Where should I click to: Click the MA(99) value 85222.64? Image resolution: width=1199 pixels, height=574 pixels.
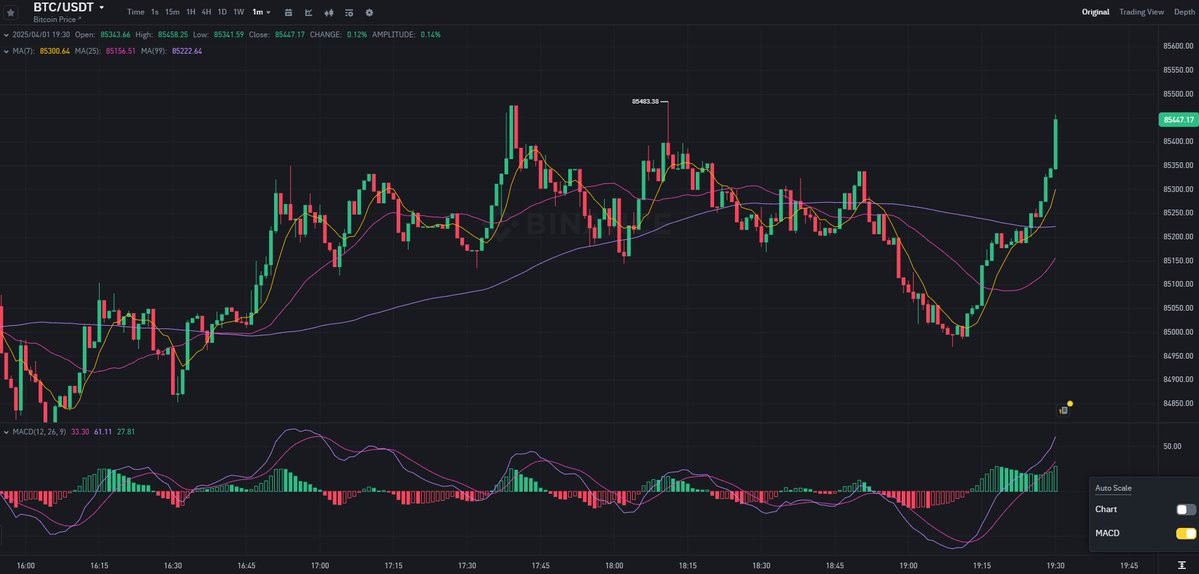tap(187, 51)
